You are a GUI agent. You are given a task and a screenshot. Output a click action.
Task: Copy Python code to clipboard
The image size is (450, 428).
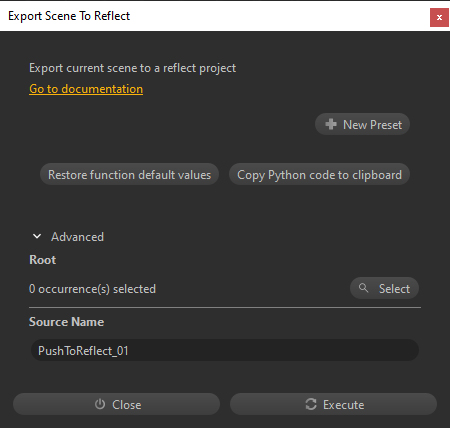319,174
